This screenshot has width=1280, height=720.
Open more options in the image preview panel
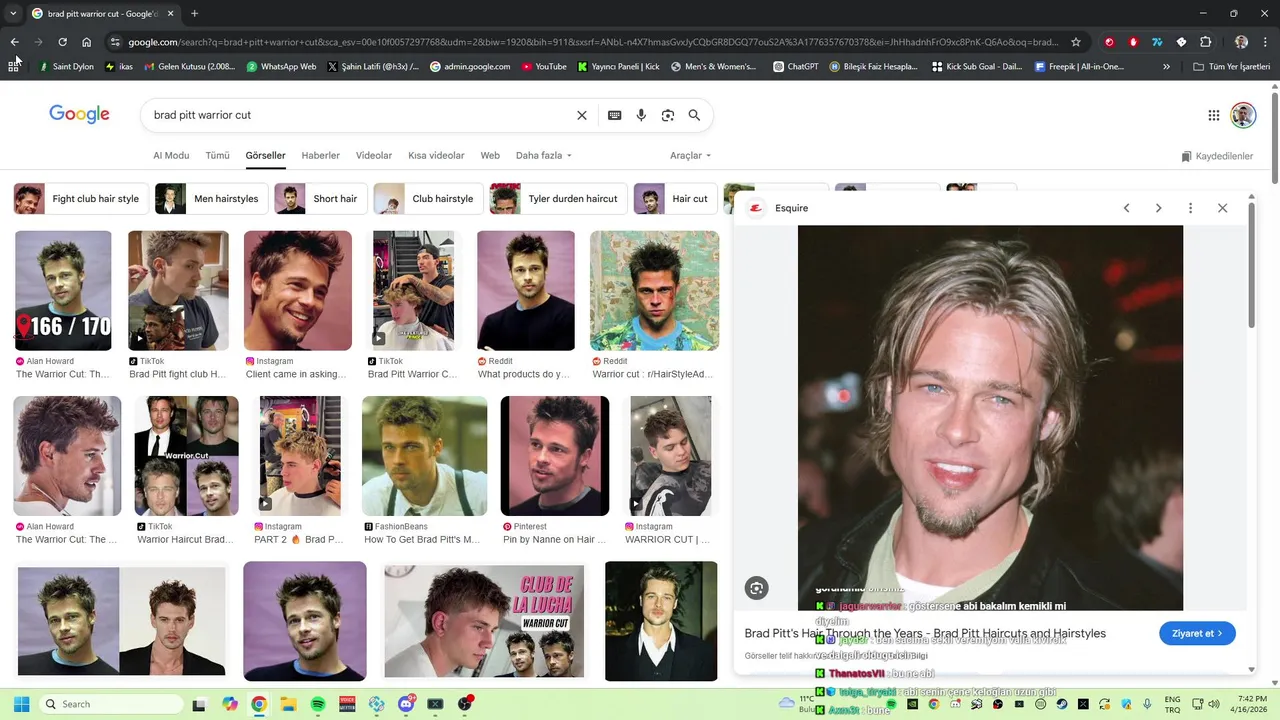1190,208
